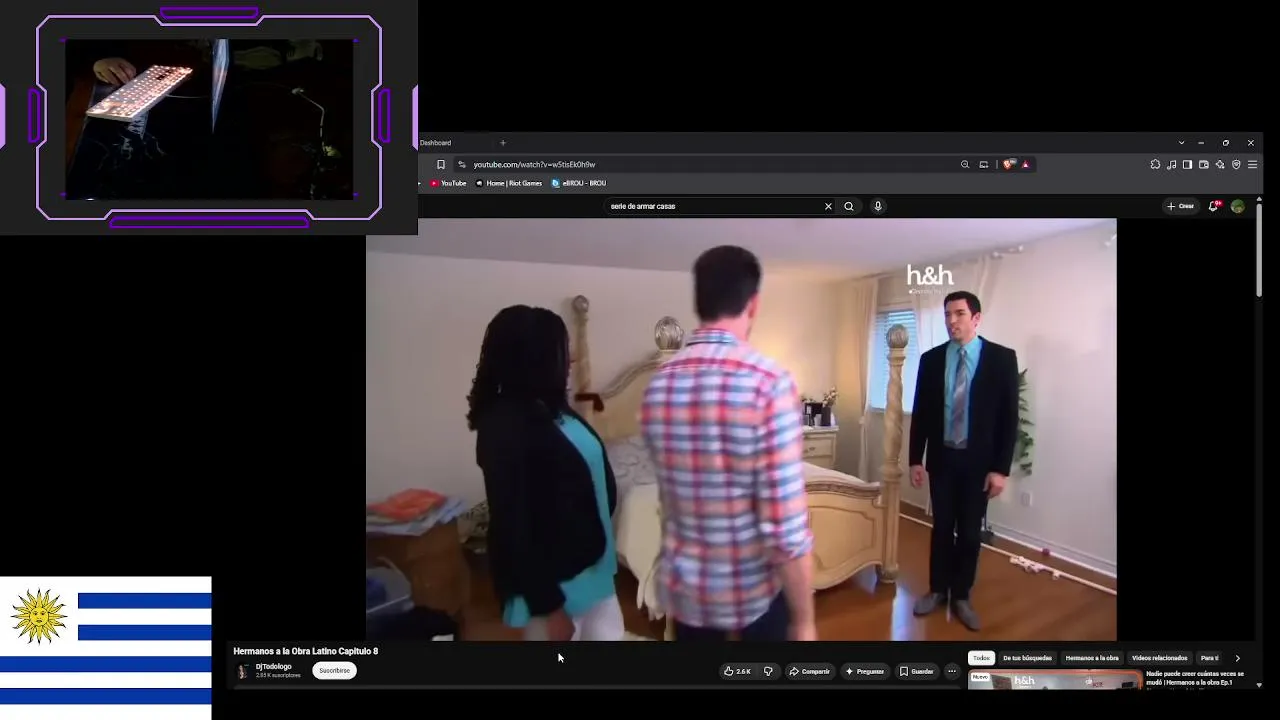
Task: Select the 'Videos relacionados' filter chip
Action: click(1160, 659)
